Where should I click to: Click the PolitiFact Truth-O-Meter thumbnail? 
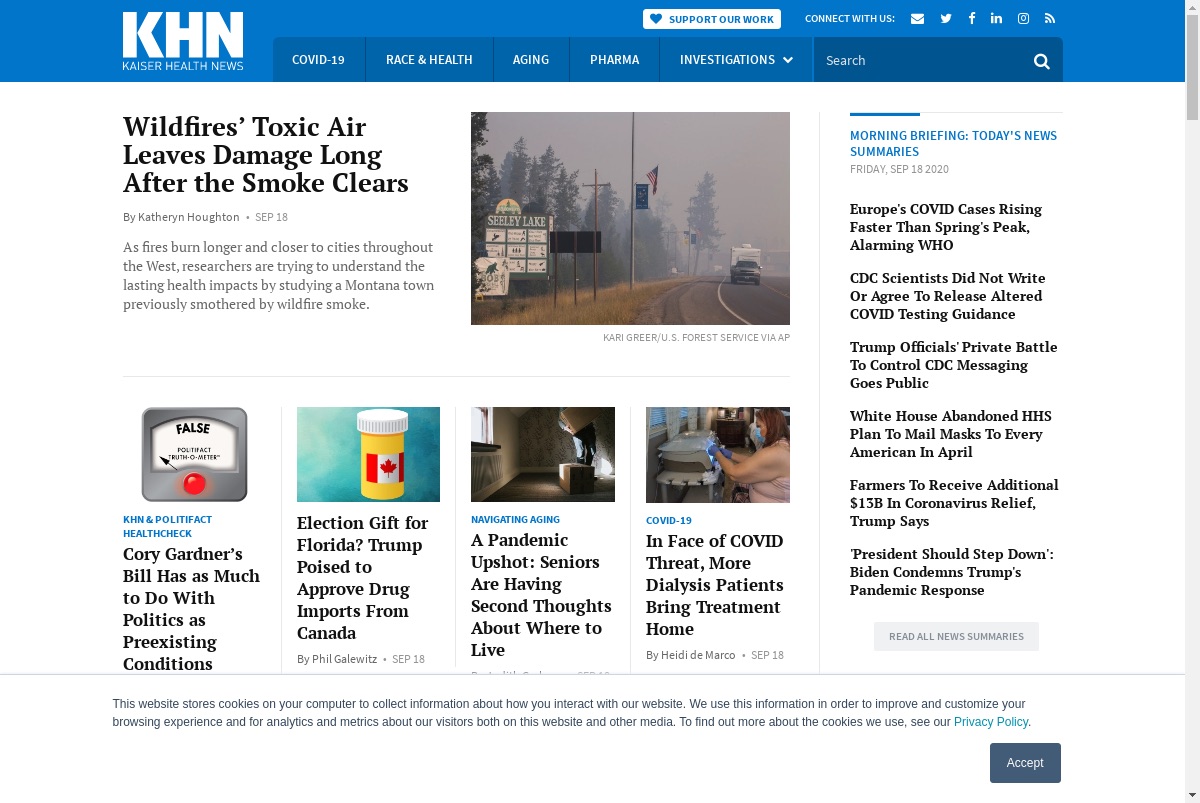tap(194, 454)
